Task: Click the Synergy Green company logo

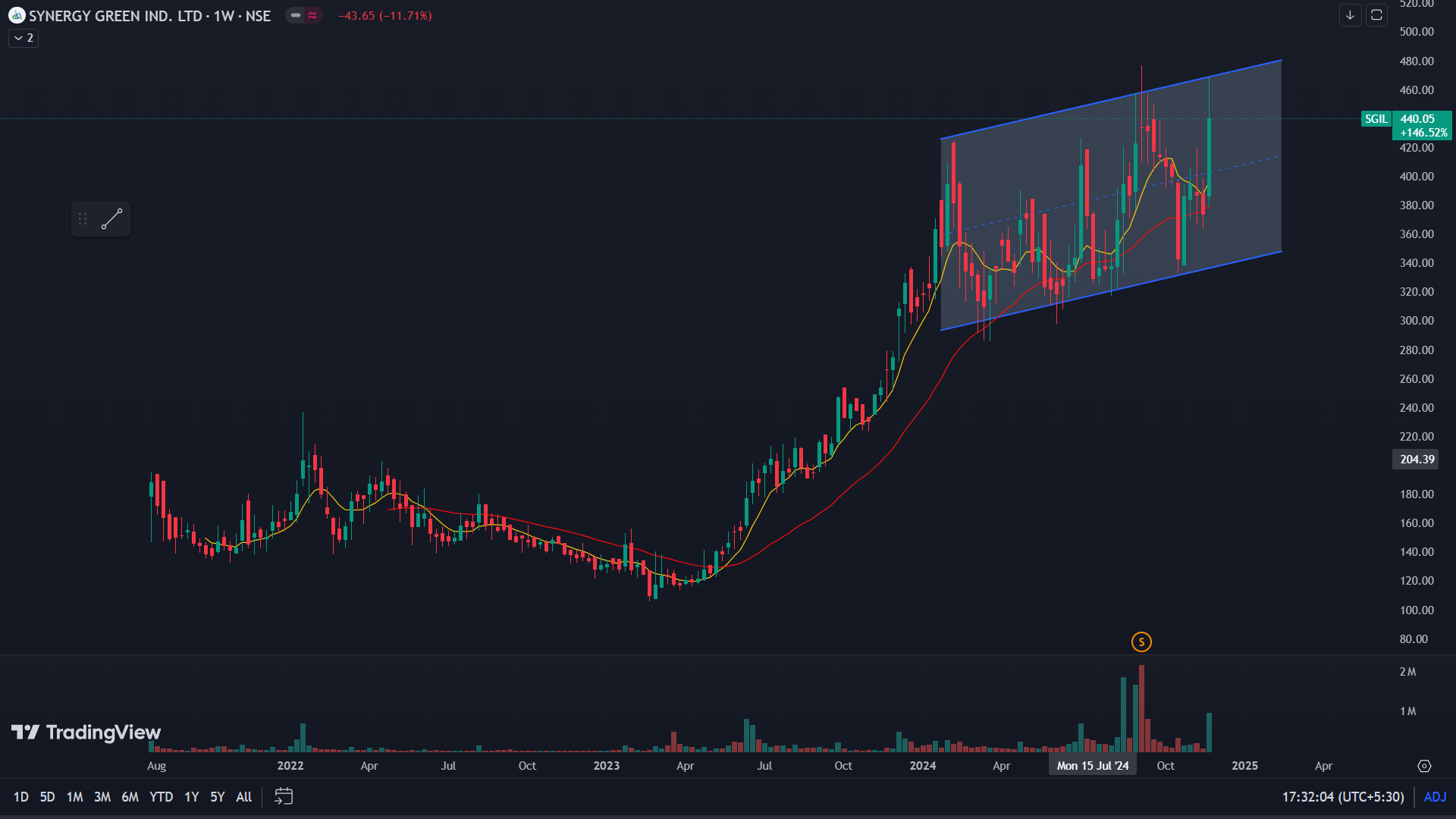Action: pyautogui.click(x=17, y=15)
